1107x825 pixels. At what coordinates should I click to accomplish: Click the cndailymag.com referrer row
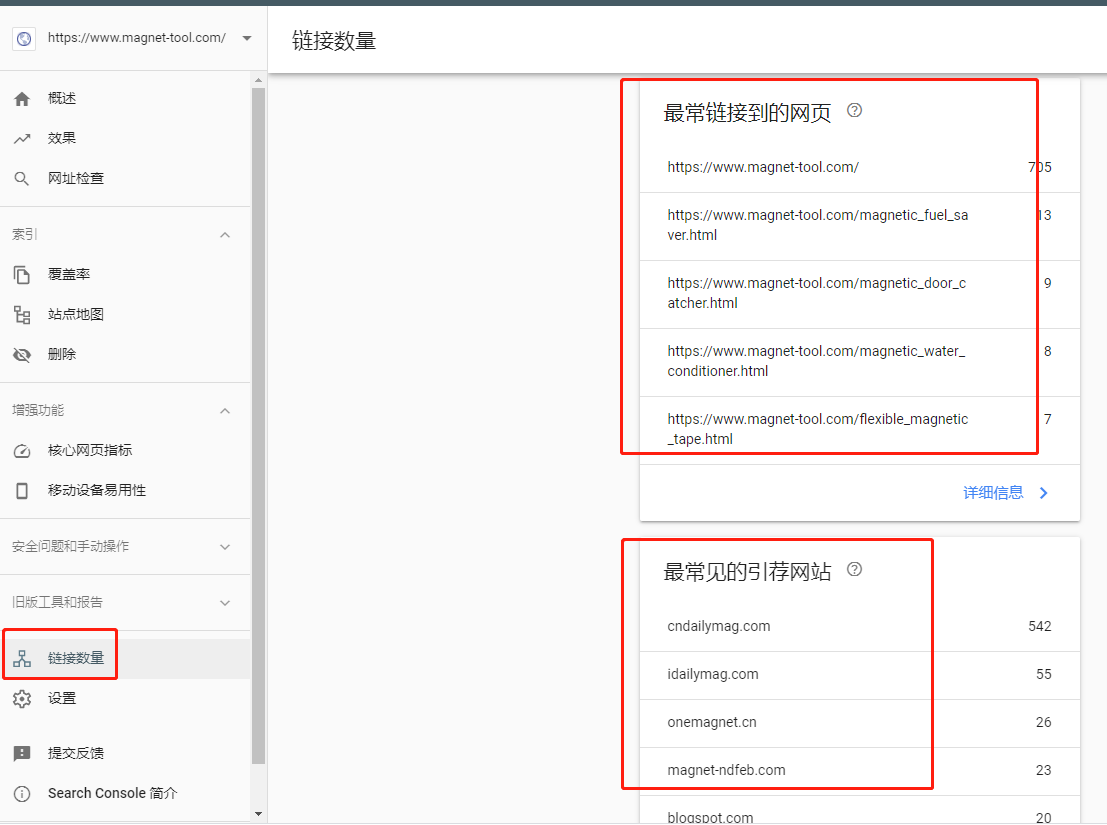(859, 627)
